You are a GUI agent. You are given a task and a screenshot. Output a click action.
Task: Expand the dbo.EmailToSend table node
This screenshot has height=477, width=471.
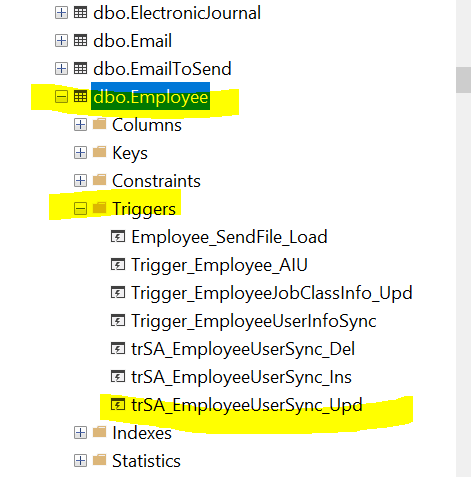(x=61, y=69)
